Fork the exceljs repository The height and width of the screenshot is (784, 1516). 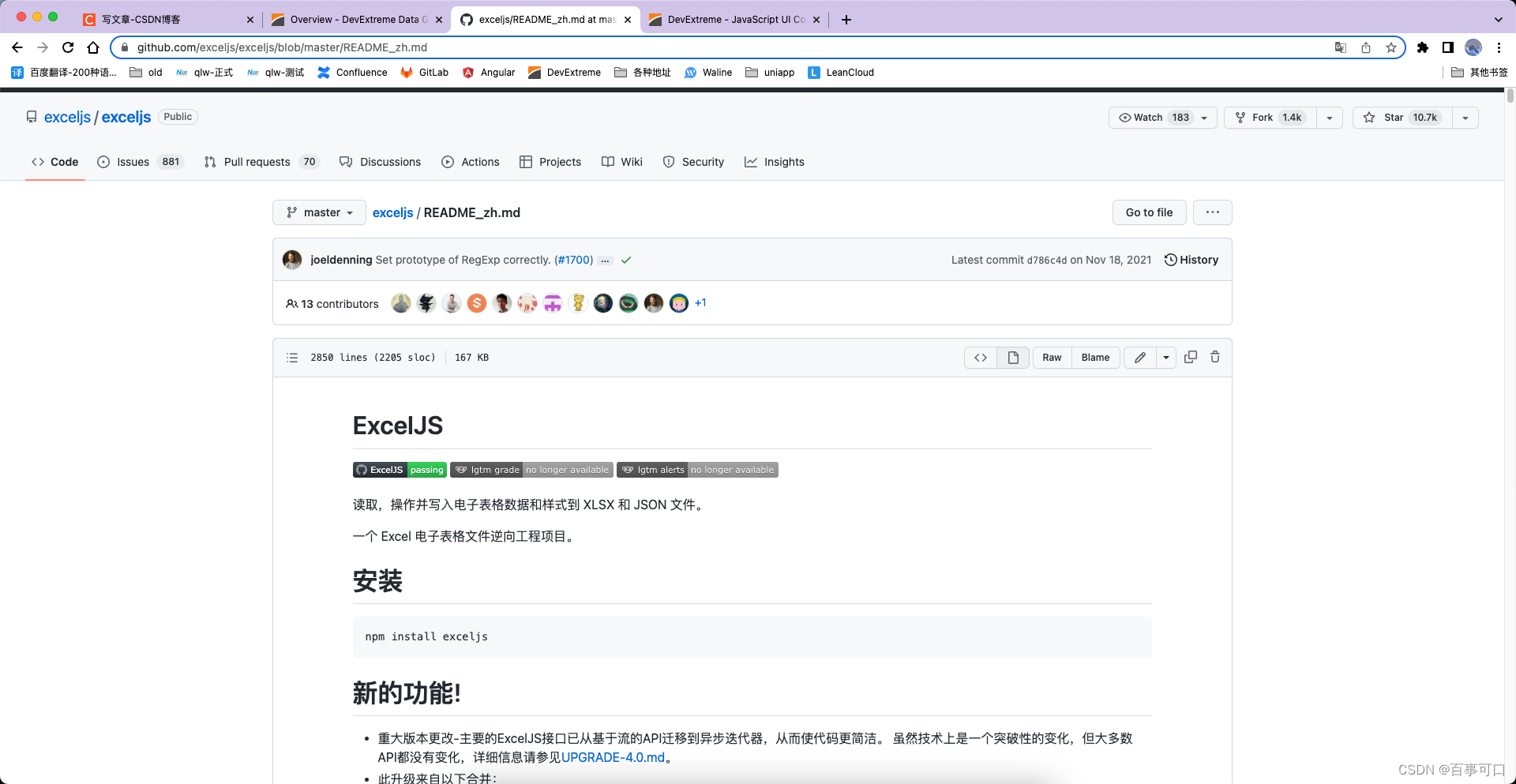coord(1270,118)
